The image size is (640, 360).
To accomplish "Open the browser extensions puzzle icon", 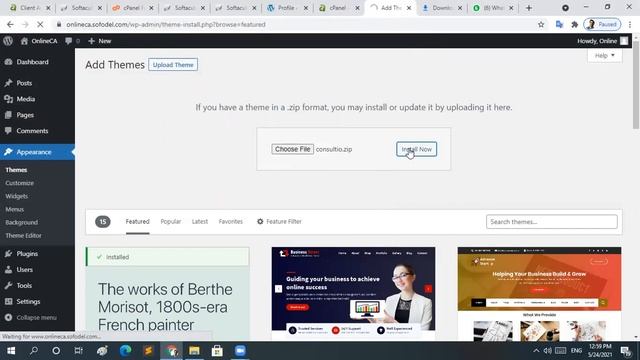I will coord(575,24).
